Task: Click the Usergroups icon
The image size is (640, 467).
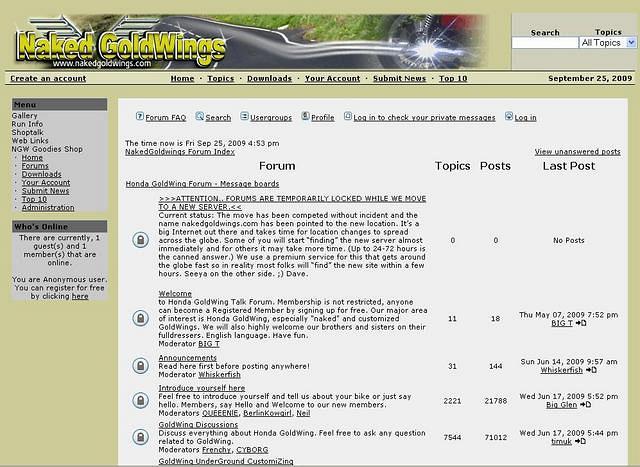Action: (244, 116)
